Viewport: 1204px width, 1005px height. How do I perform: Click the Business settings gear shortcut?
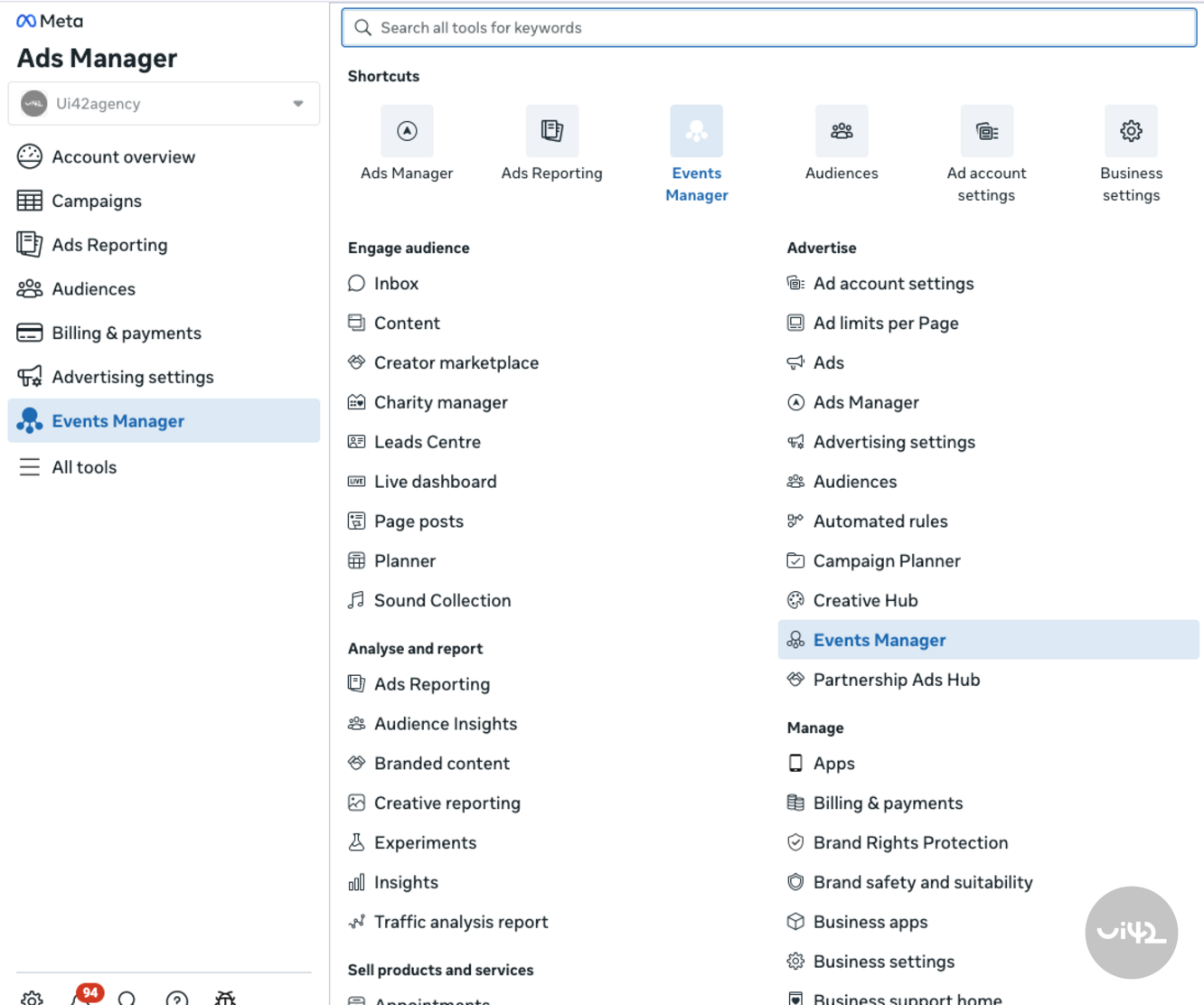tap(1131, 132)
